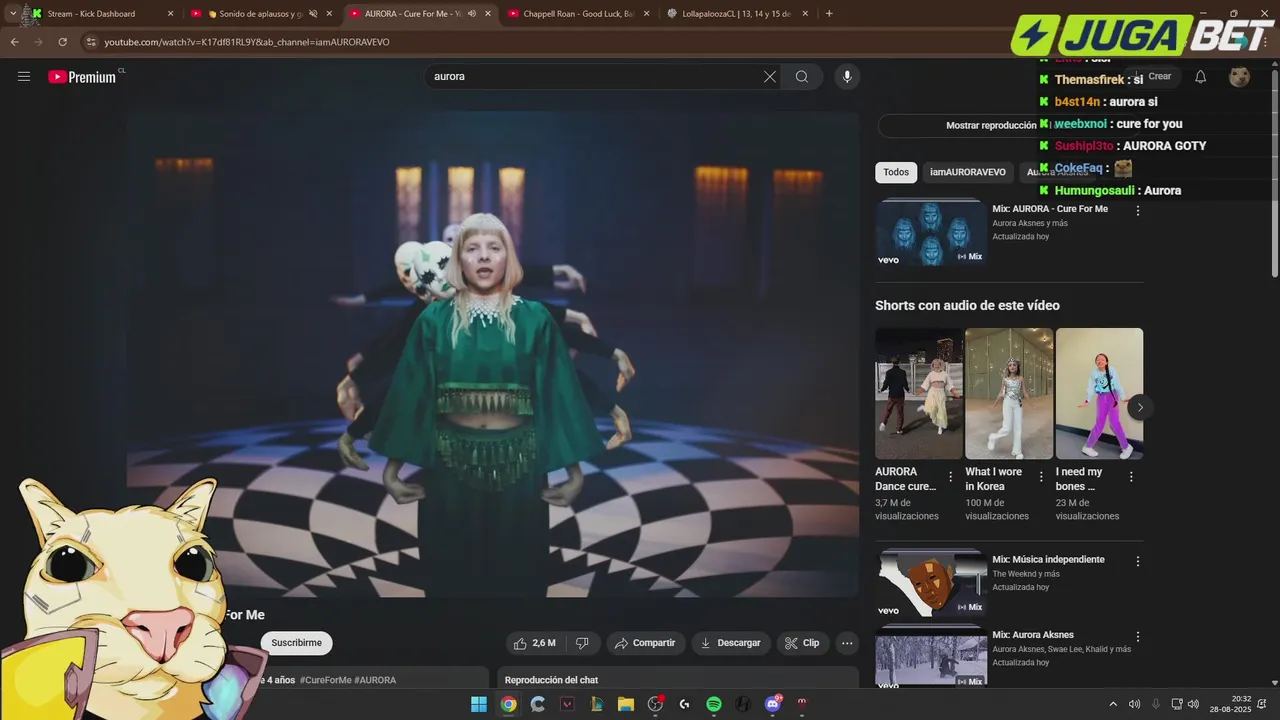This screenshot has width=1280, height=720.
Task: Open the #CureForMe hashtag link
Action: coord(325,680)
